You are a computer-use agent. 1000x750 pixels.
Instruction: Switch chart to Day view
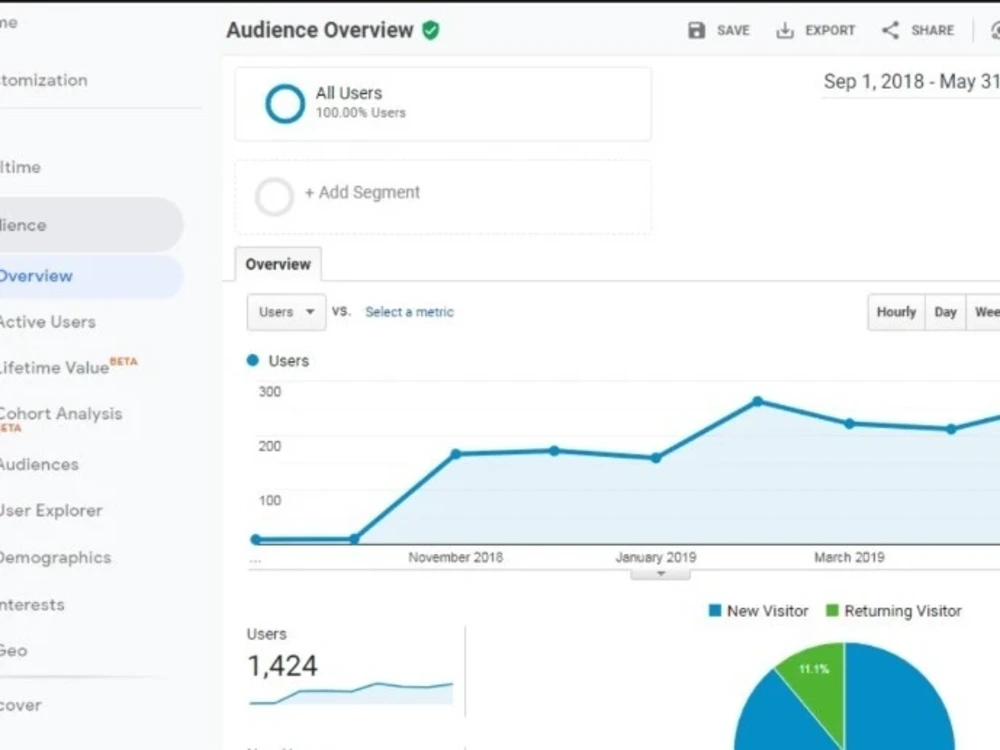click(x=945, y=312)
